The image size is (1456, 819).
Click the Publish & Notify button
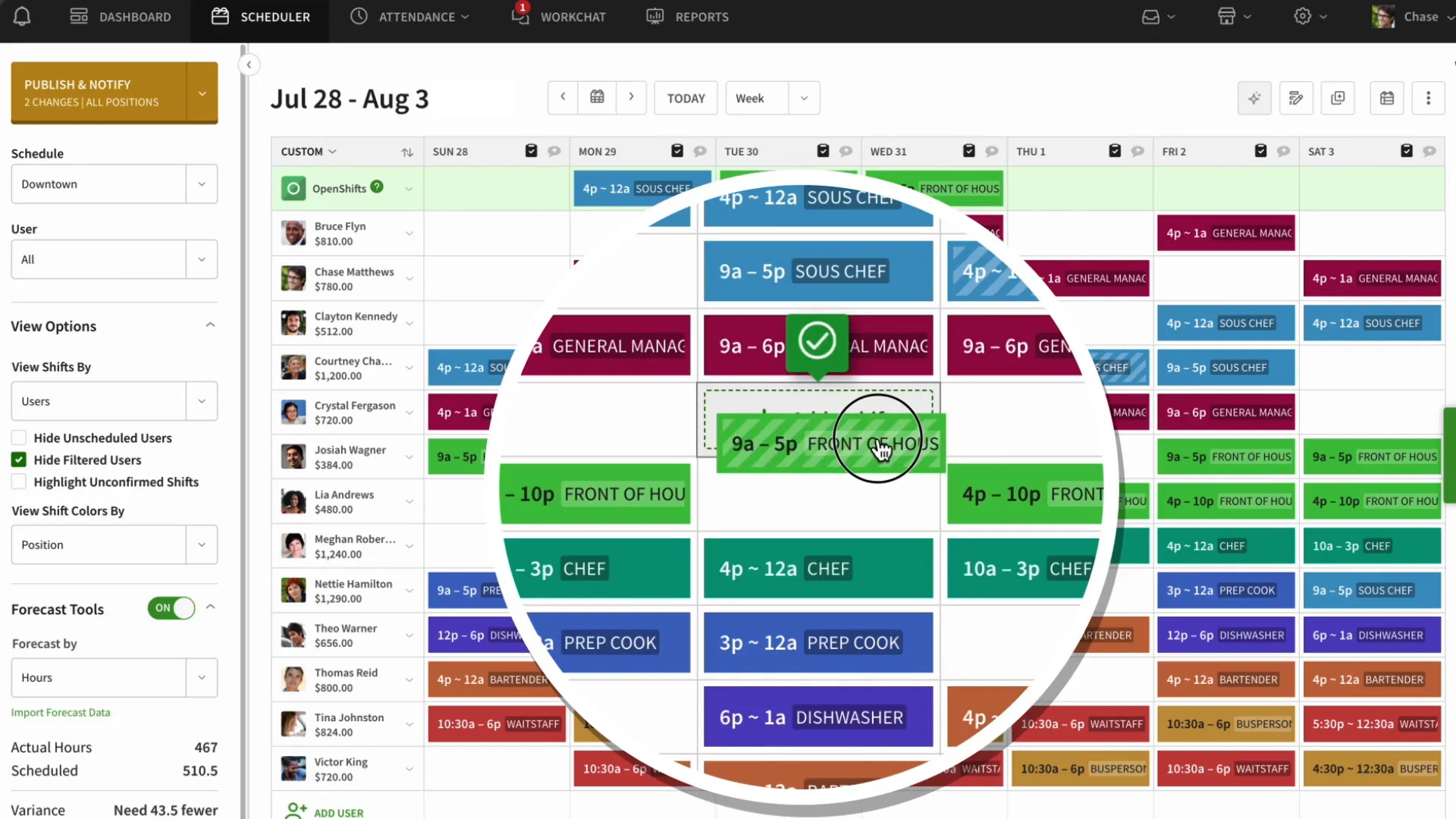pyautogui.click(x=99, y=93)
